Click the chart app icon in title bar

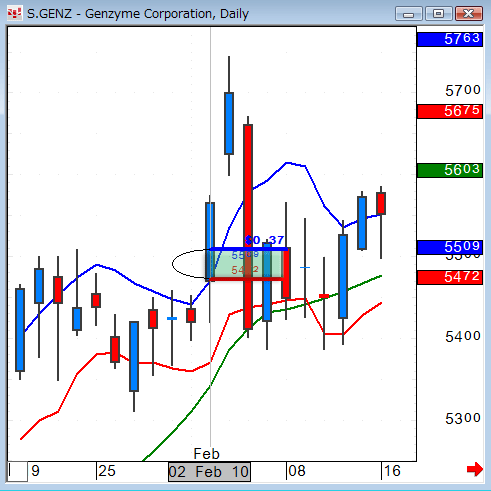pos(14,13)
